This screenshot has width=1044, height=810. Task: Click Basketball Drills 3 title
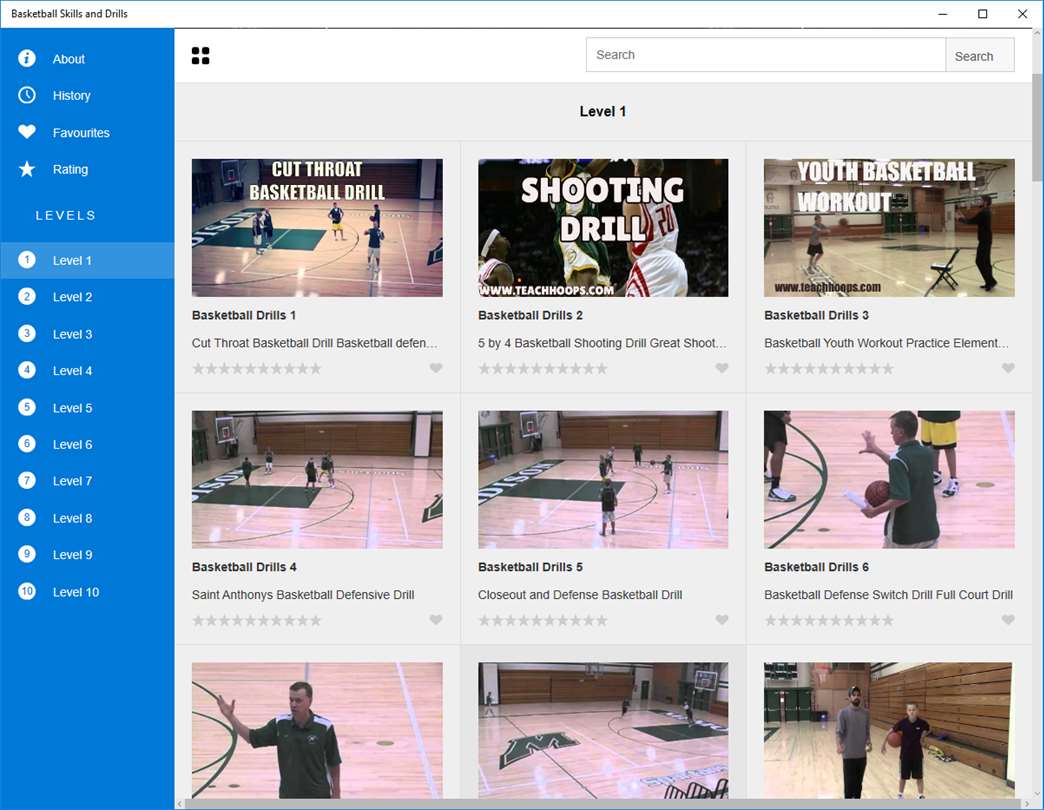tap(816, 315)
